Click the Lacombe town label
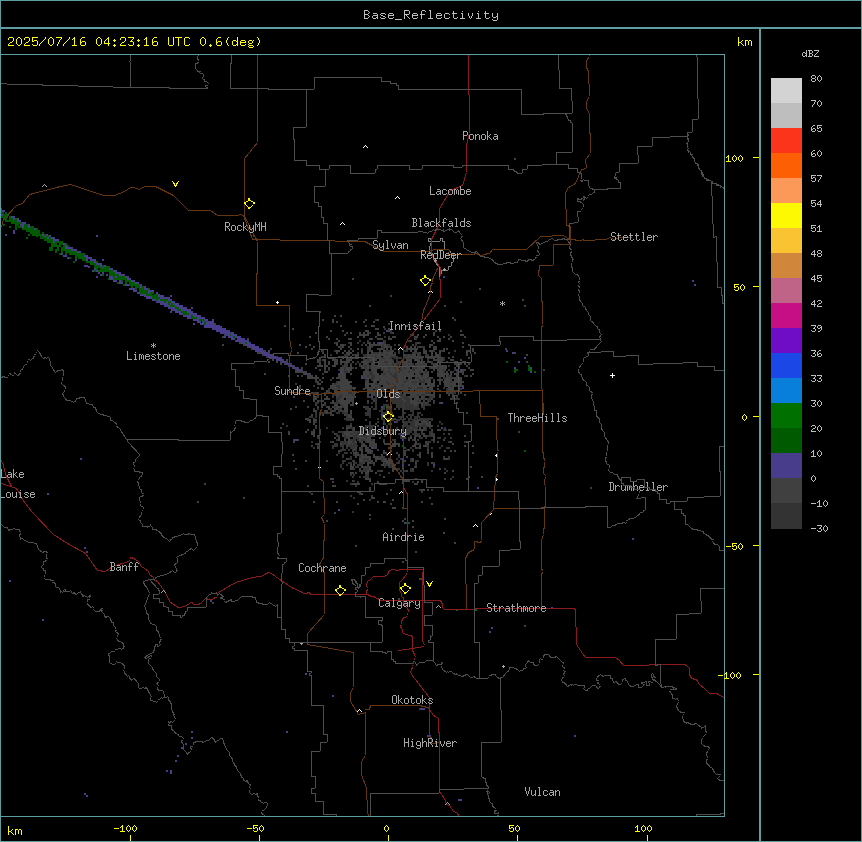Screen dimensions: 862x842 (x=450, y=191)
